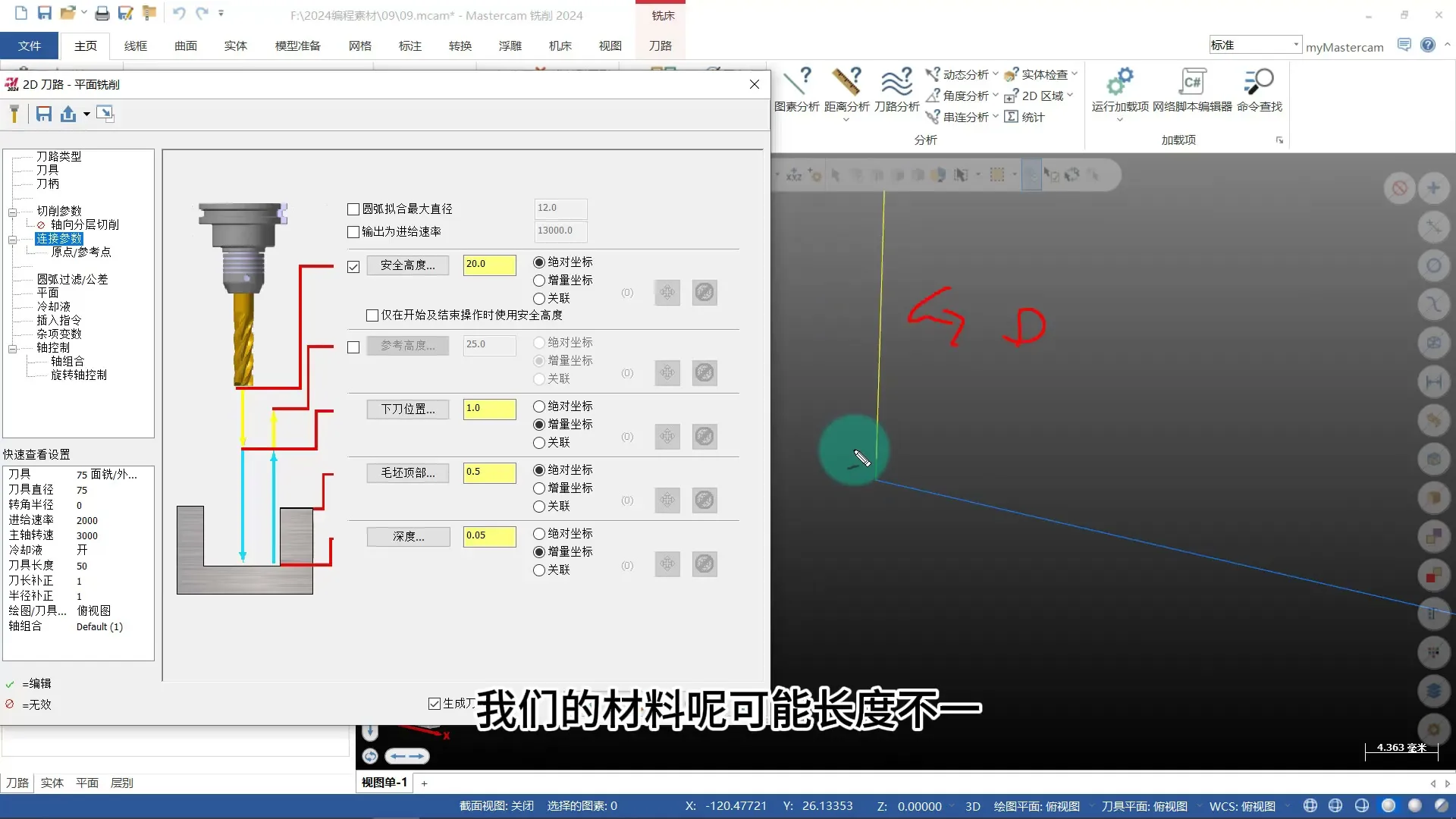Save parameters using the floppy icon in dialog
The image size is (1456, 819).
[x=43, y=114]
